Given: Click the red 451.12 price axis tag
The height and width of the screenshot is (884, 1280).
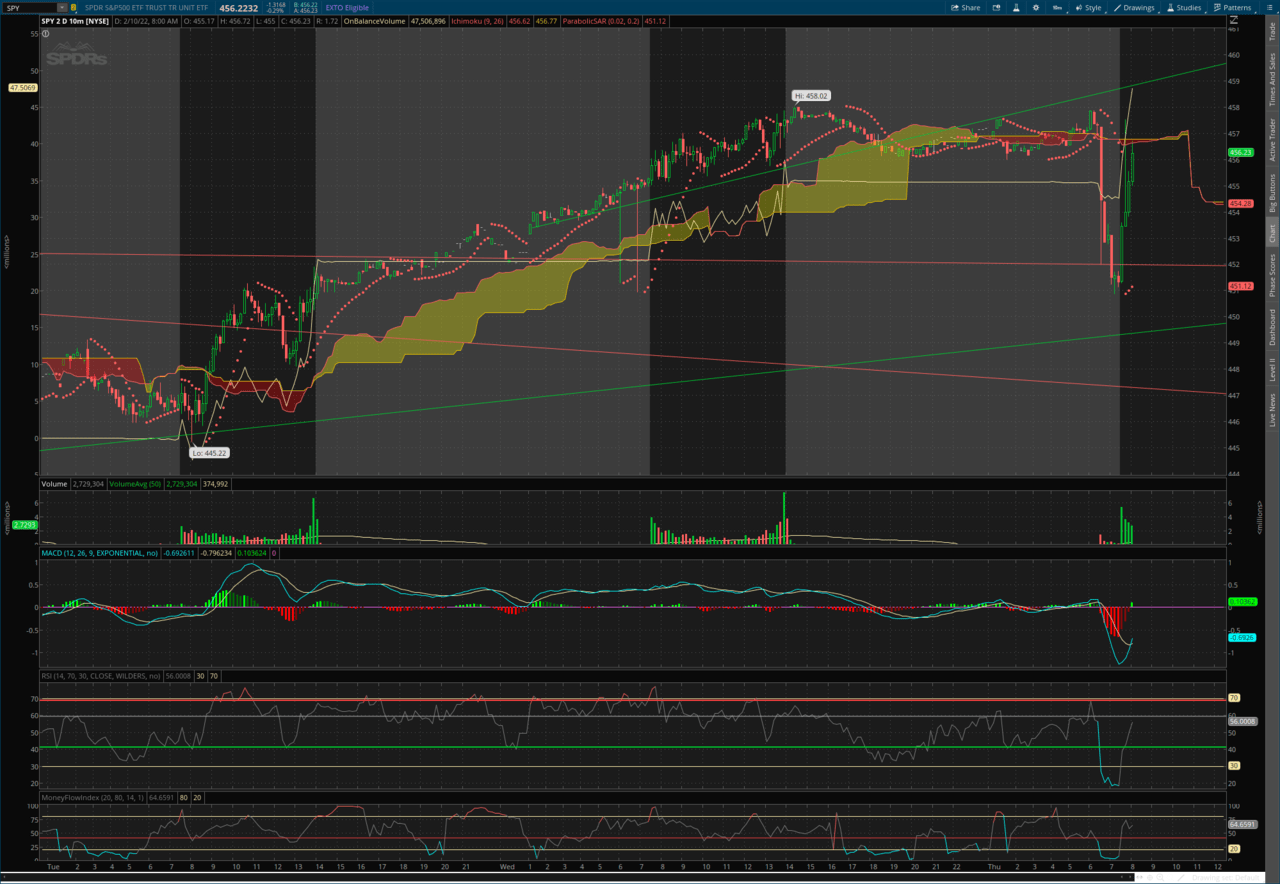Looking at the screenshot, I should click(x=1241, y=286).
